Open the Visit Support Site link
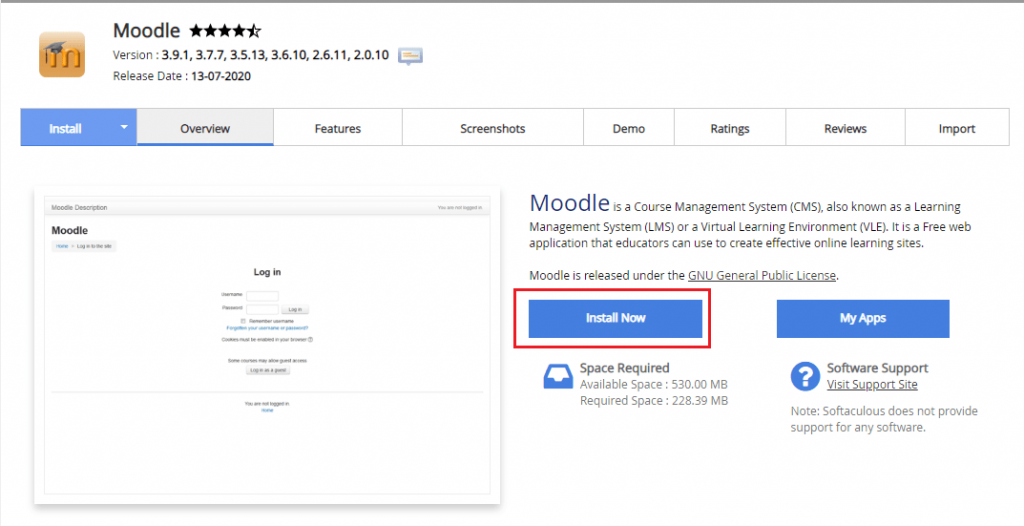The width and height of the screenshot is (1024, 526). tap(872, 384)
